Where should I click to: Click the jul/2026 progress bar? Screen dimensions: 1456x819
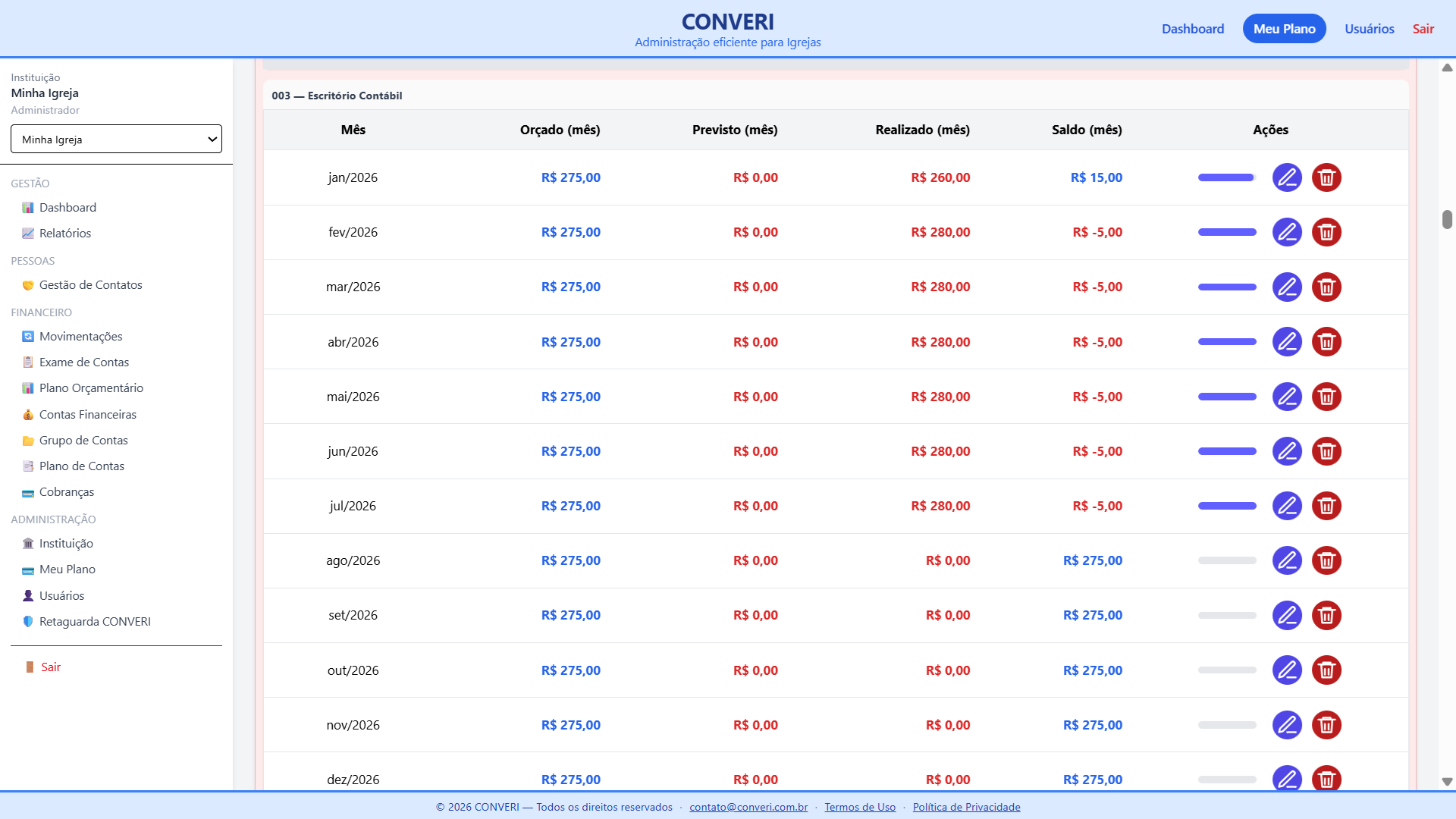click(1227, 506)
